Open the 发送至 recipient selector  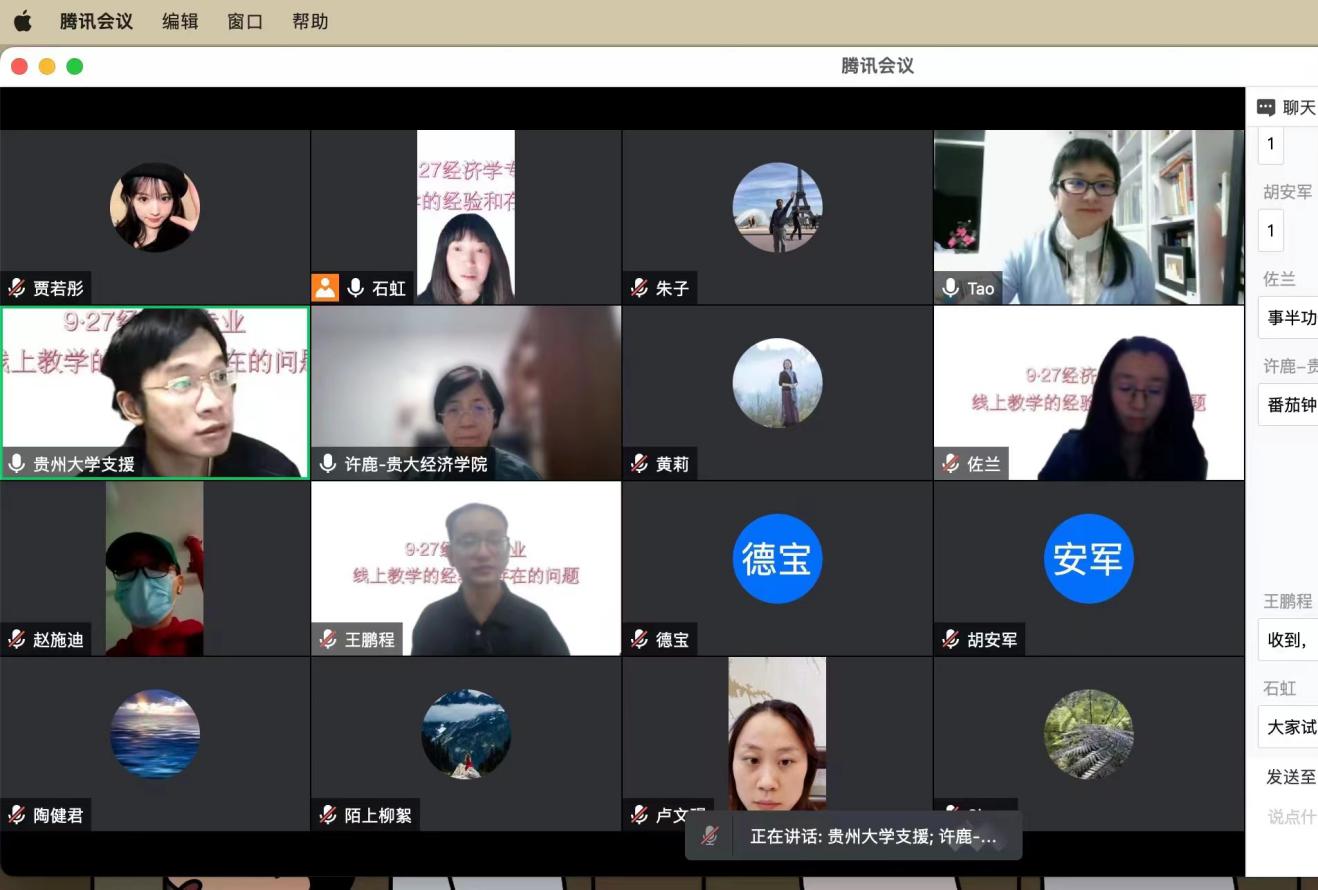tap(1291, 777)
